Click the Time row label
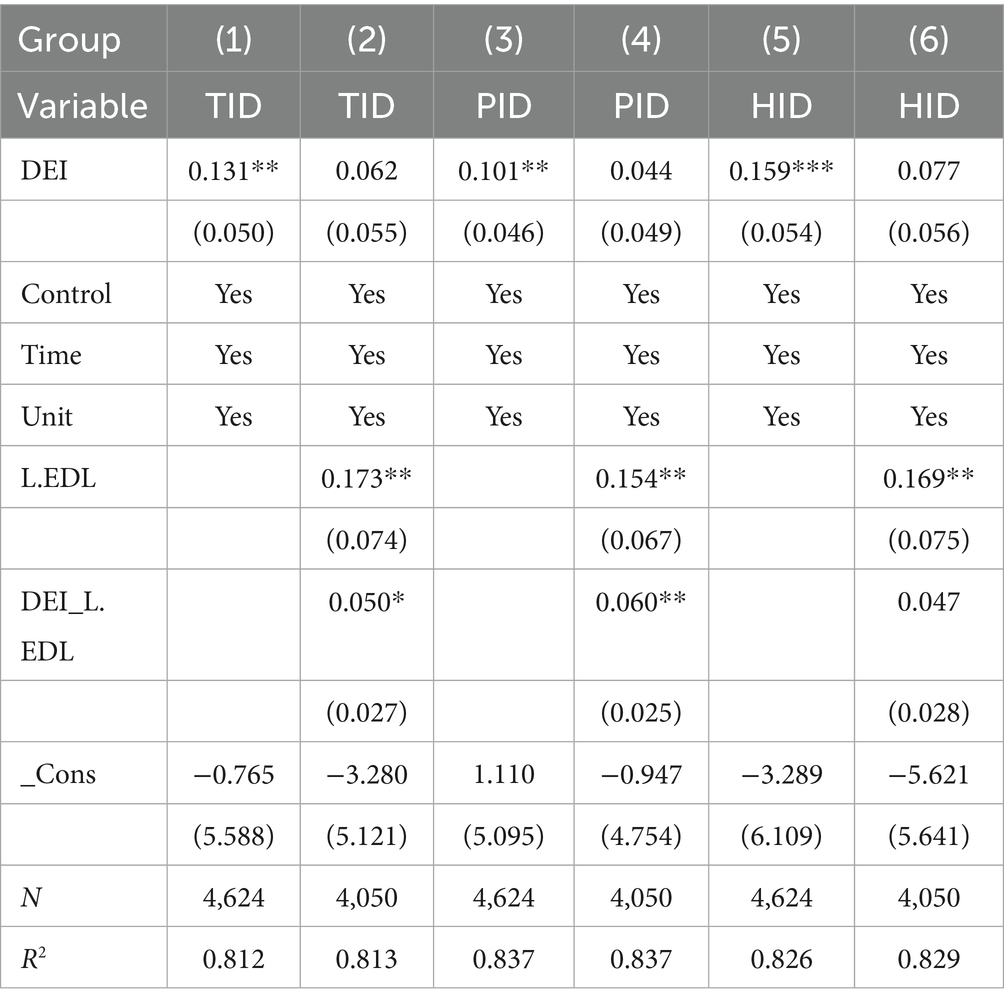This screenshot has height=1006, width=1004. click(51, 355)
